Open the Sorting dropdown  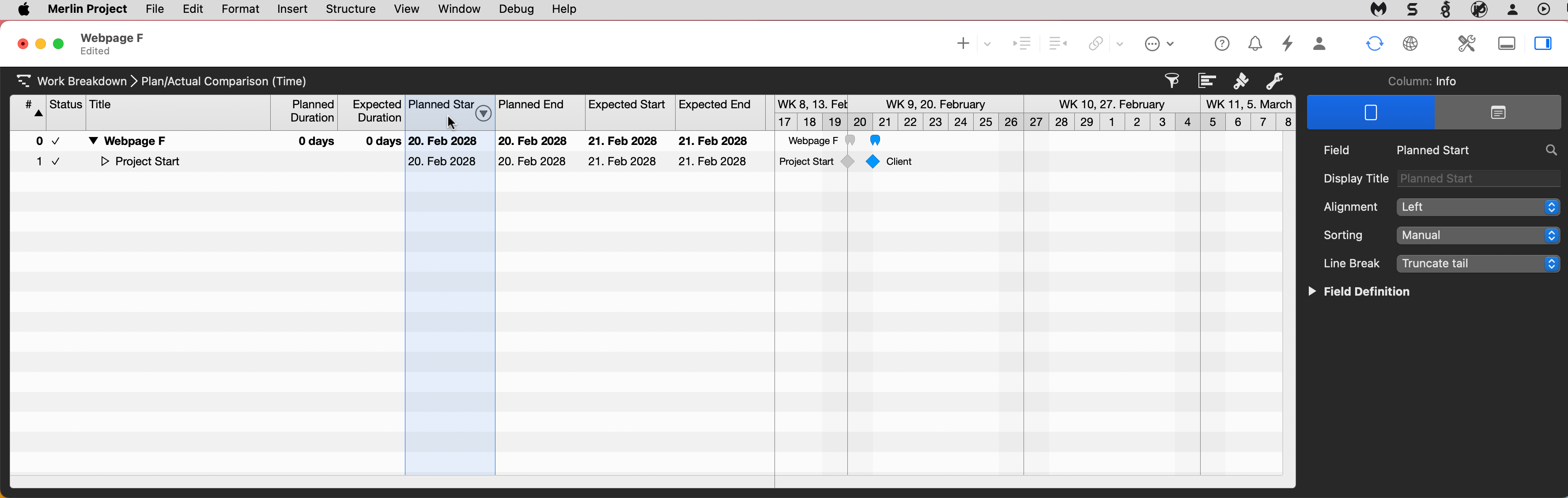1478,236
